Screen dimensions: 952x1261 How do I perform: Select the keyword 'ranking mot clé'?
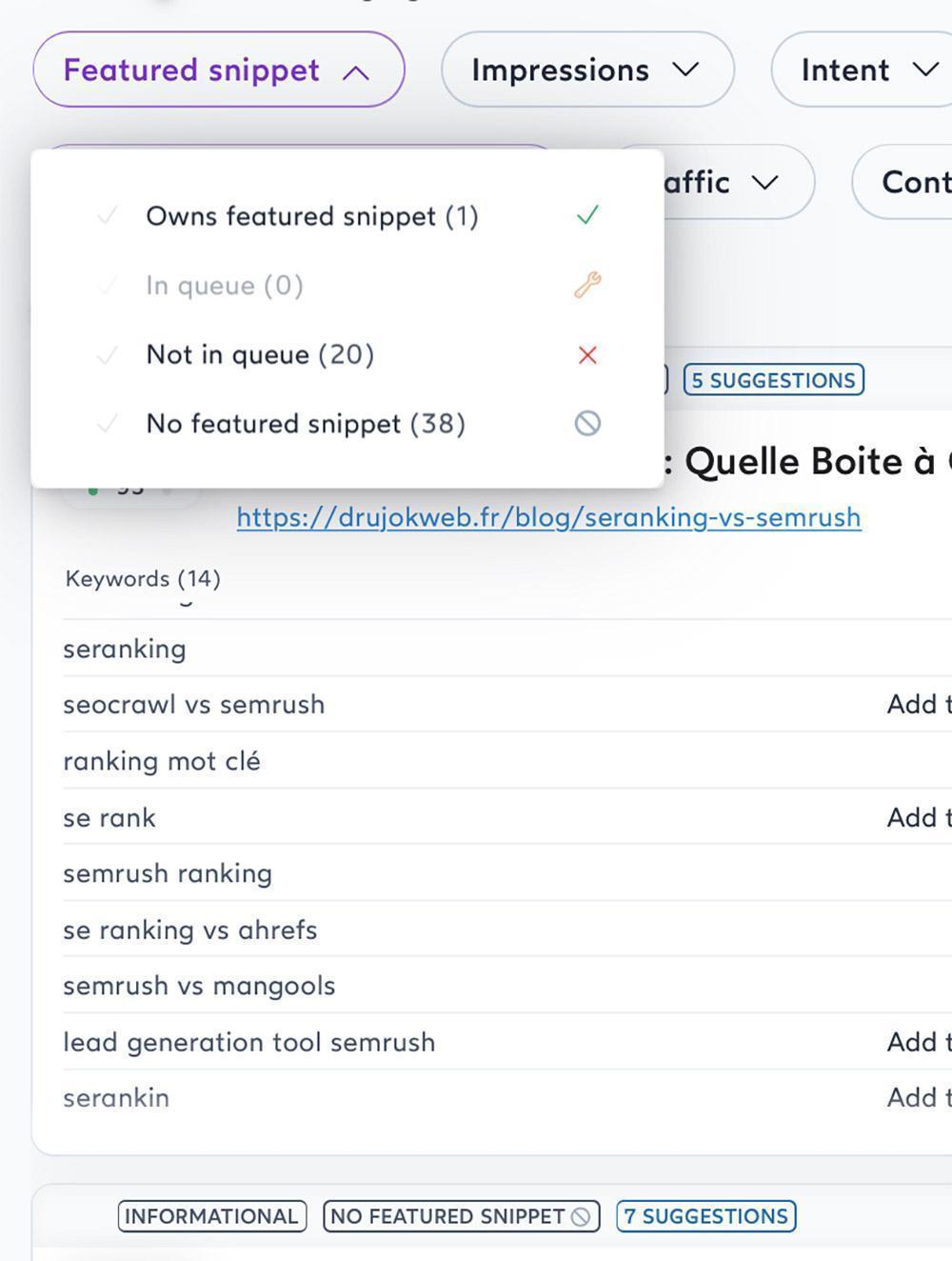tap(162, 761)
